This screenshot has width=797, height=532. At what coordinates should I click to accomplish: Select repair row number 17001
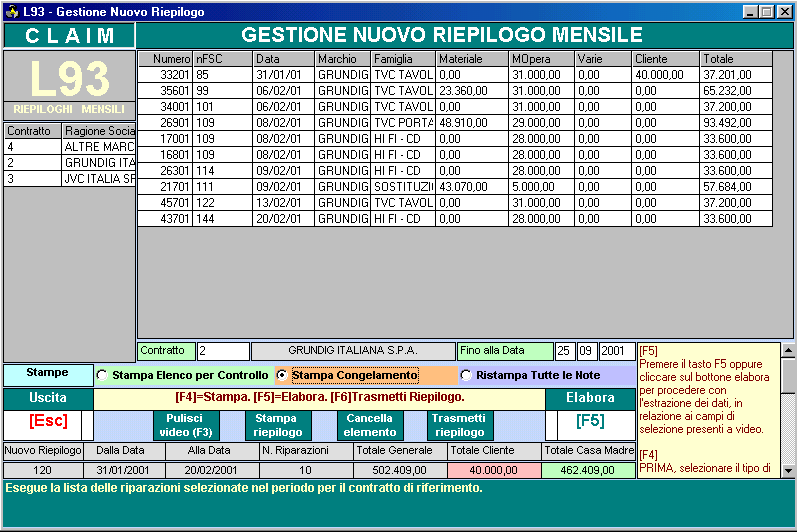(x=455, y=139)
